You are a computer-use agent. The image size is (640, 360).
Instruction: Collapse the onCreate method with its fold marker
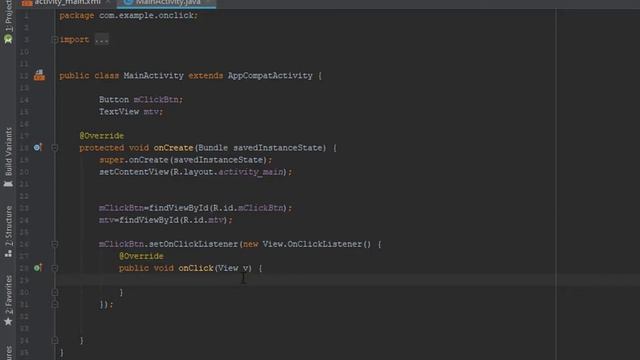coord(54,148)
